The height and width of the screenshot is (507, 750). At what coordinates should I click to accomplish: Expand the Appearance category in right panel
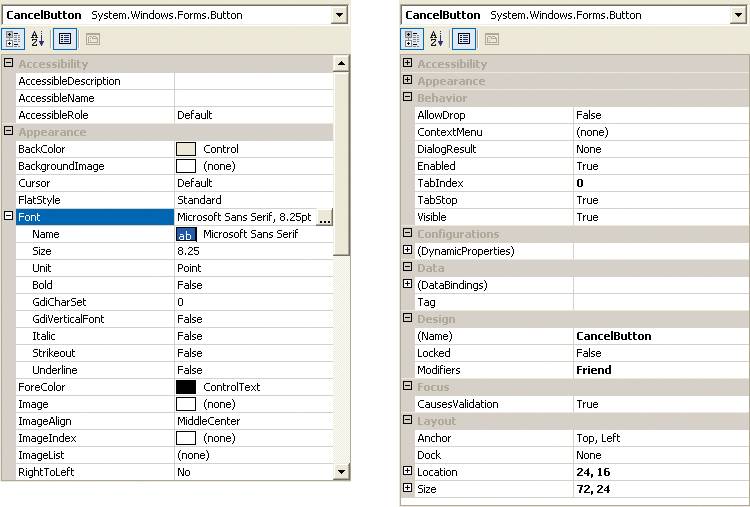click(x=407, y=81)
